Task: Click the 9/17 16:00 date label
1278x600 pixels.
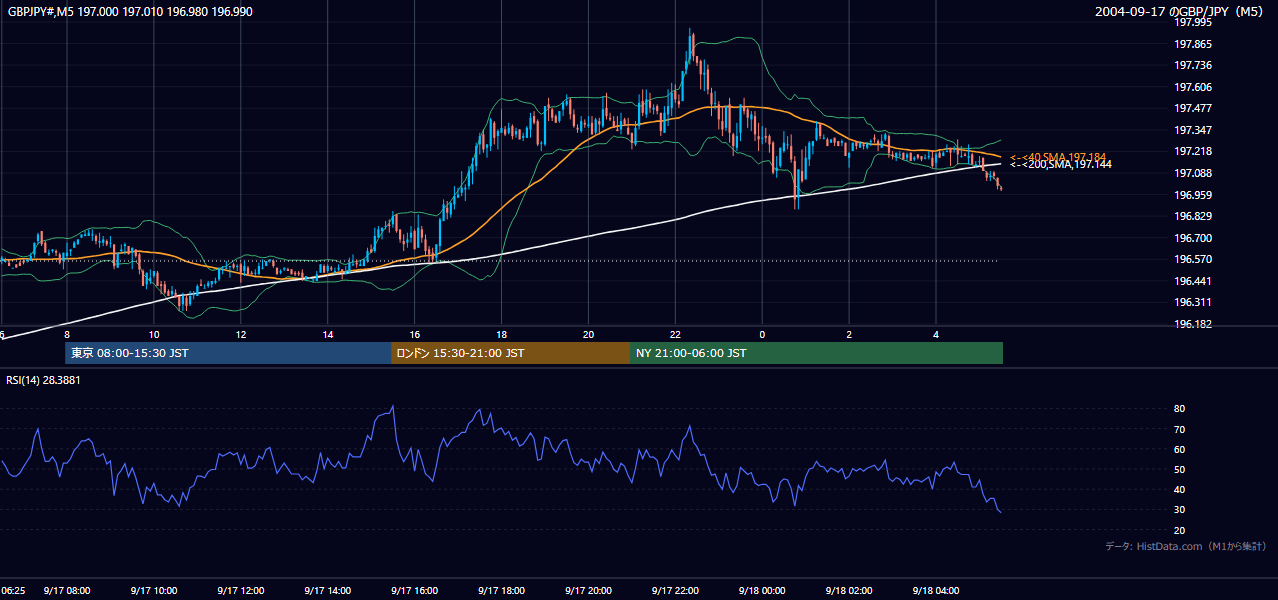Action: tap(414, 591)
